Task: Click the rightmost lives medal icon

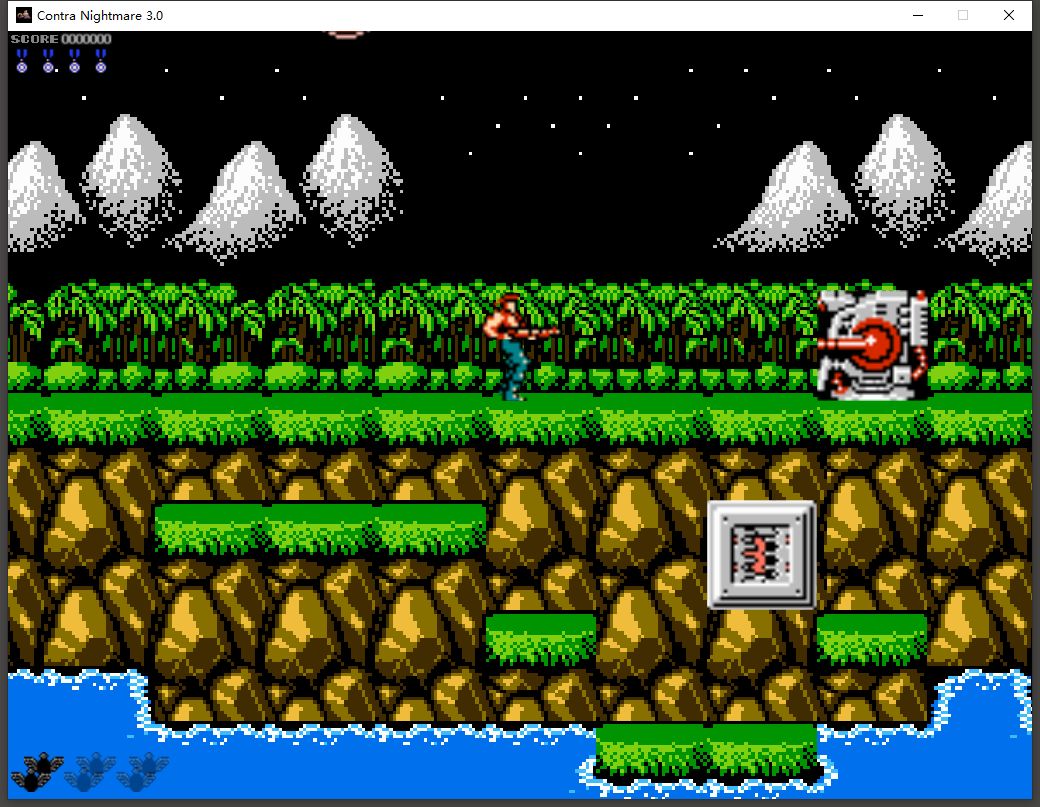Action: point(101,60)
